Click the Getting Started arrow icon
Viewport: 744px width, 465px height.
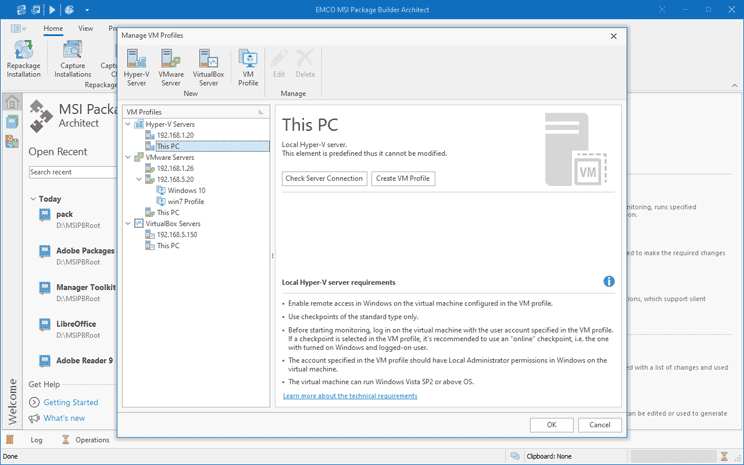34,402
